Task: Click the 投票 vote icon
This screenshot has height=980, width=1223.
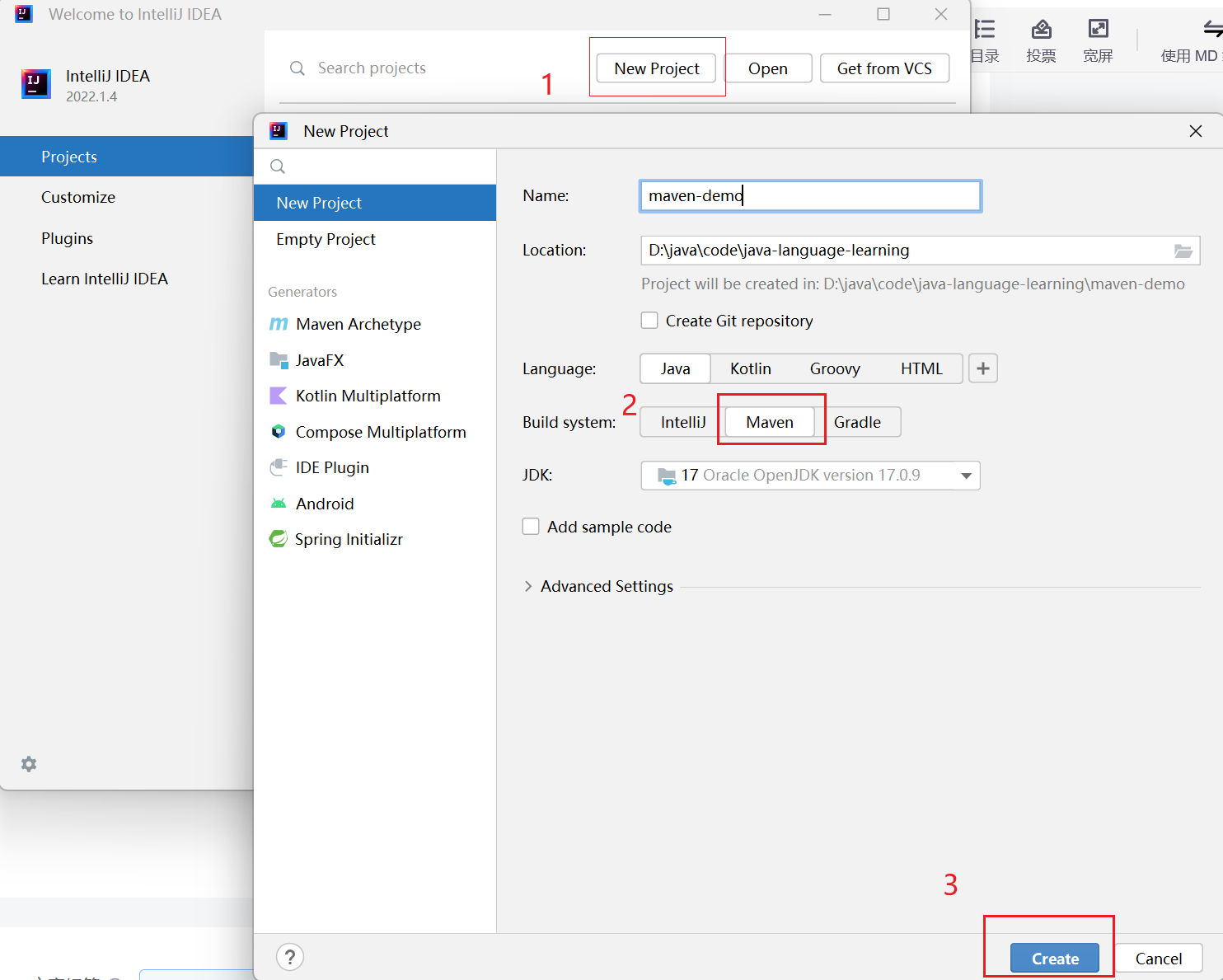Action: (1042, 30)
